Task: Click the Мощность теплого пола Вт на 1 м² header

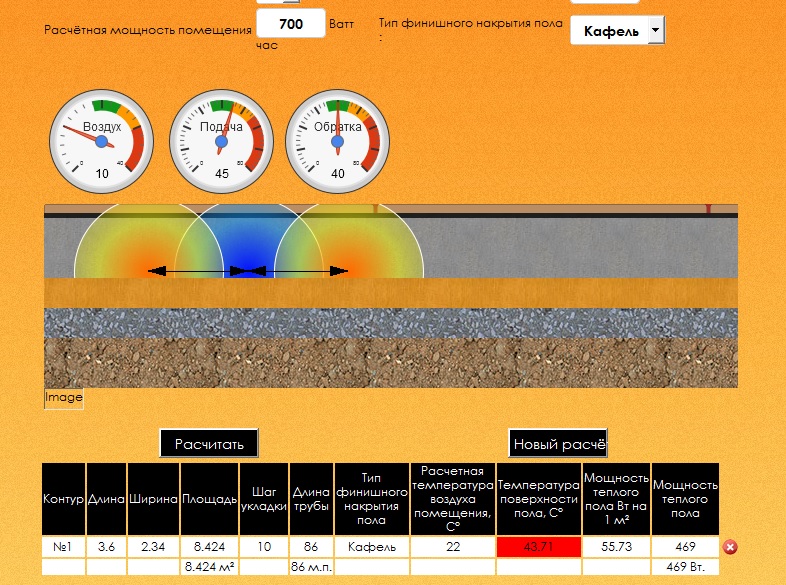Action: (617, 499)
